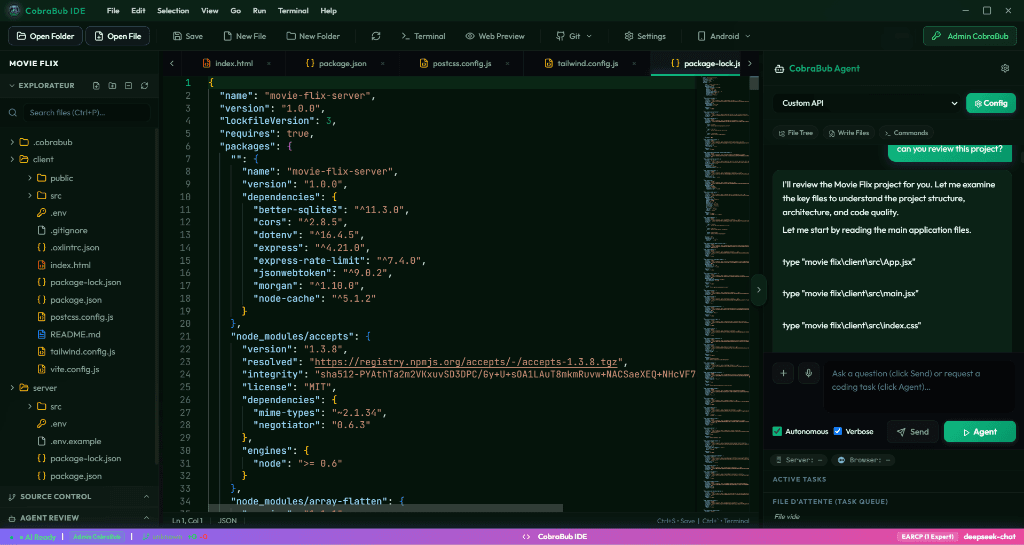1024x545 pixels.
Task: Click the editor horizontal scrollbar
Action: [385, 507]
